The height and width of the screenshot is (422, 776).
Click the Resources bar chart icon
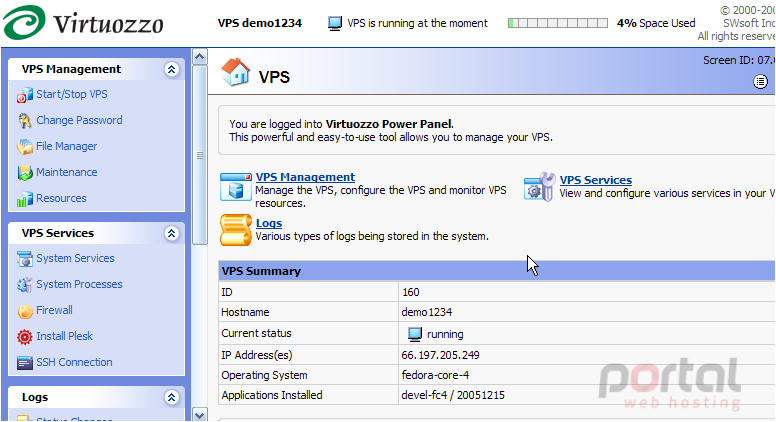pyautogui.click(x=24, y=198)
